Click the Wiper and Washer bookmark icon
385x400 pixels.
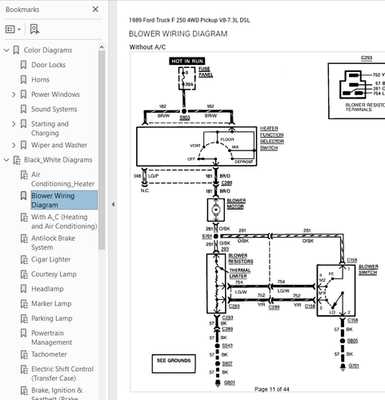click(23, 145)
